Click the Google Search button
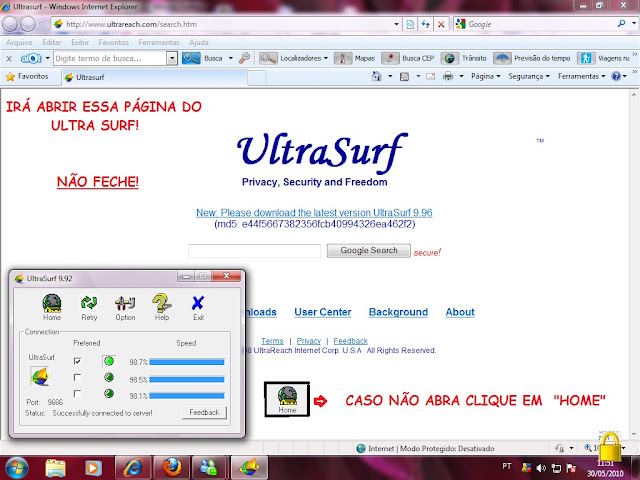640x480 pixels. tap(369, 251)
